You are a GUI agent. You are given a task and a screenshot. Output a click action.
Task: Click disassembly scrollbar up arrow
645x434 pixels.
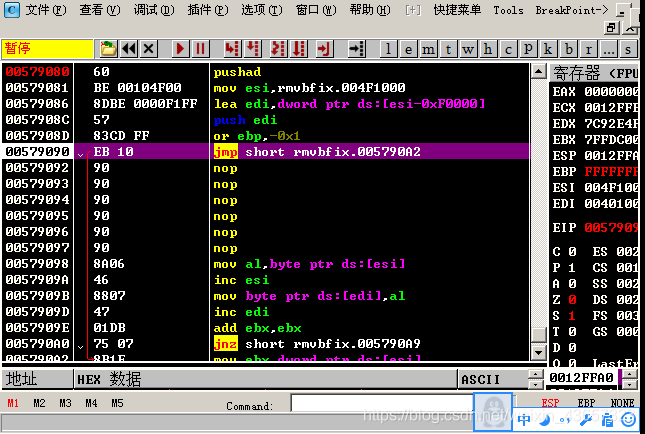(x=538, y=72)
